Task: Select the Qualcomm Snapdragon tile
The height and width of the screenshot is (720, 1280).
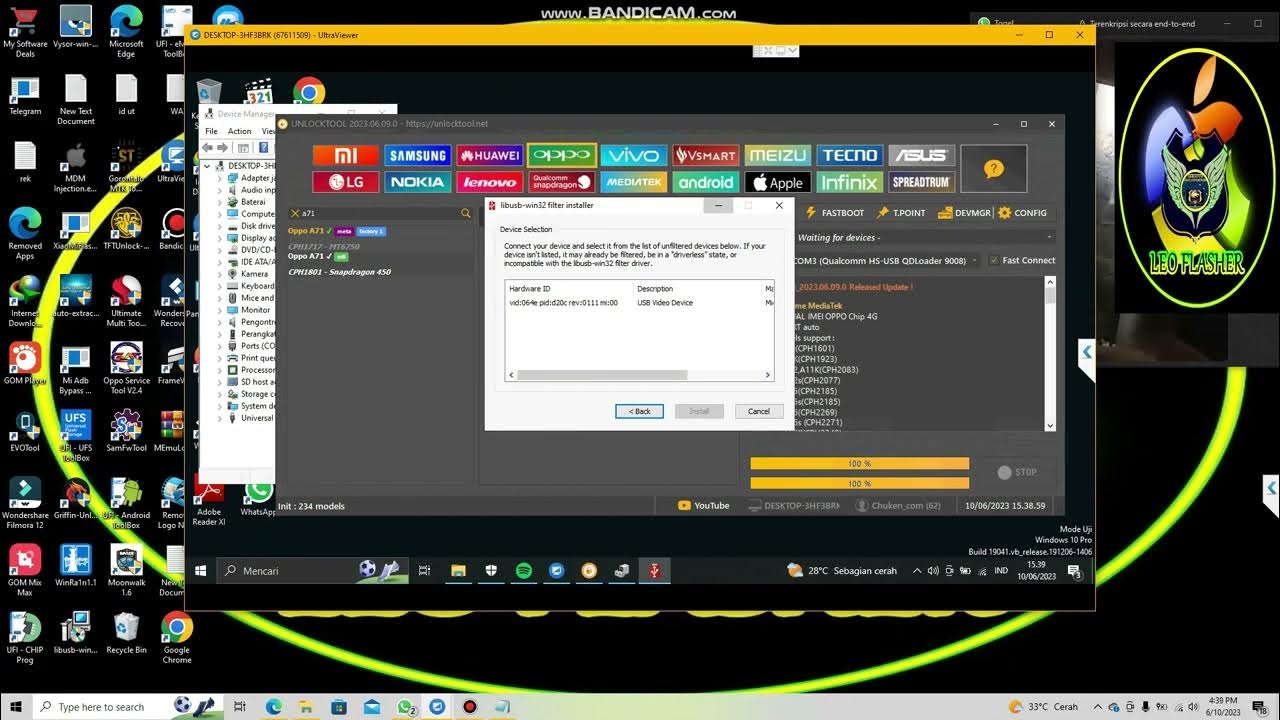Action: pos(562,182)
